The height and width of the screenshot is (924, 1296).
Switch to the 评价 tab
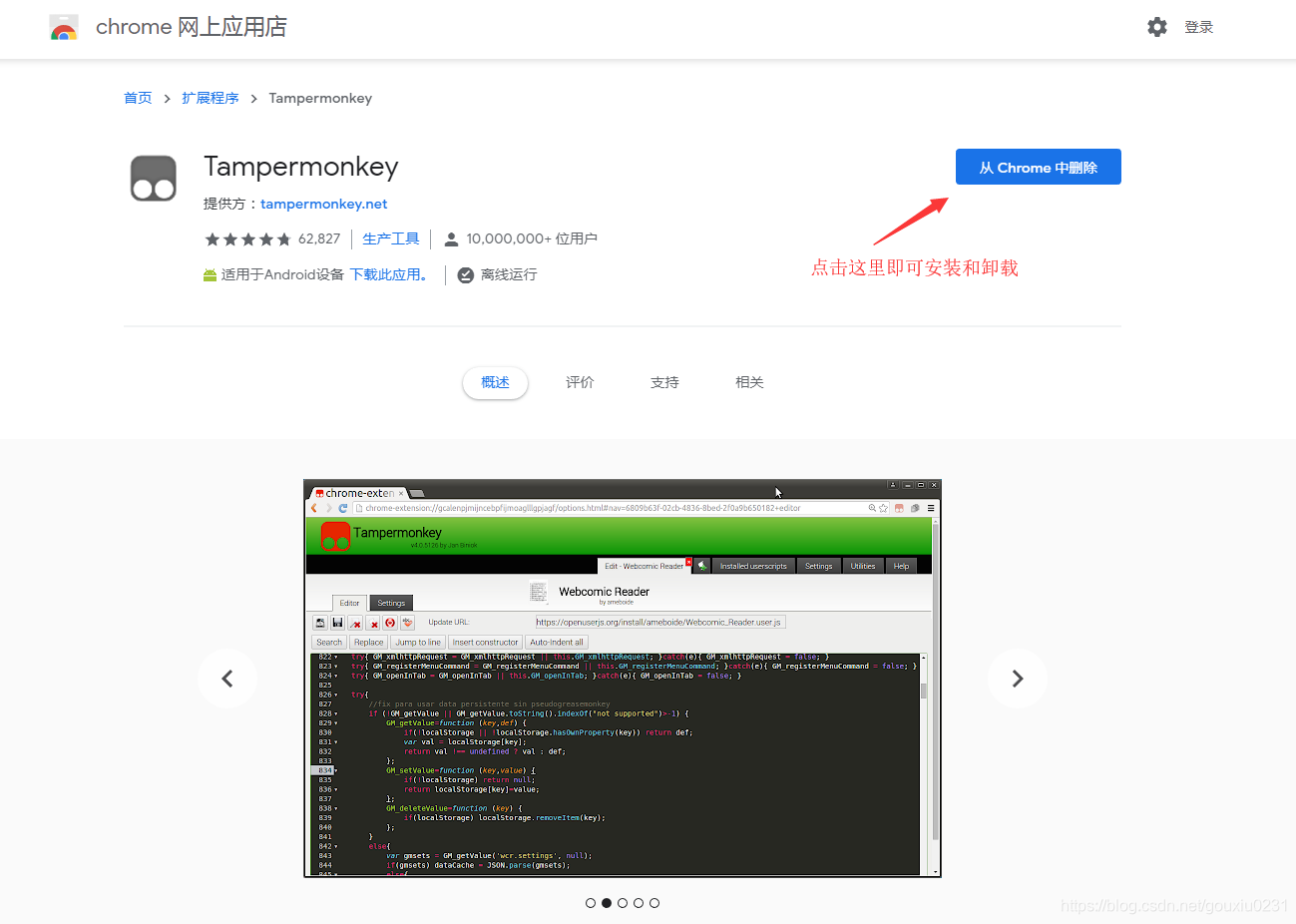(x=580, y=382)
